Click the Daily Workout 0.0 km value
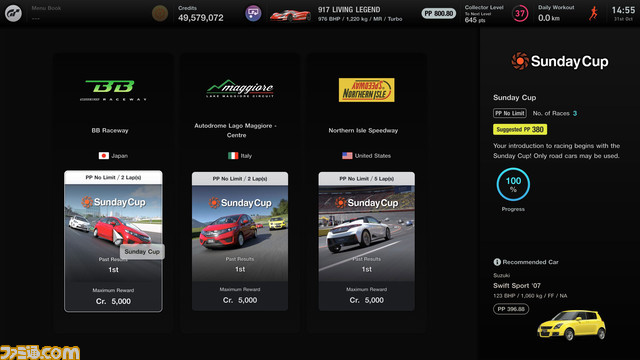640x360 pixels. tap(549, 18)
